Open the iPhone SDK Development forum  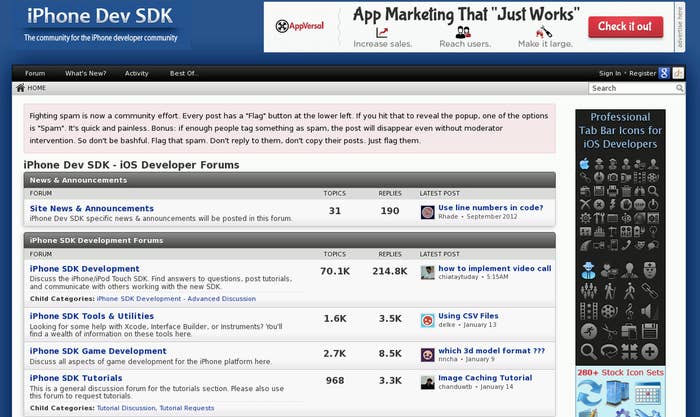point(84,269)
